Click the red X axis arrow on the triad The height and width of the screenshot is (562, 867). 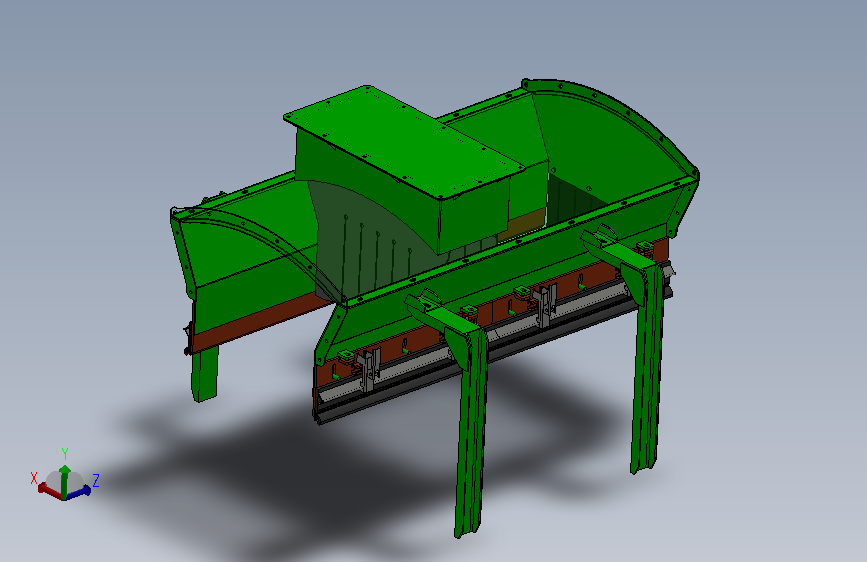click(49, 491)
